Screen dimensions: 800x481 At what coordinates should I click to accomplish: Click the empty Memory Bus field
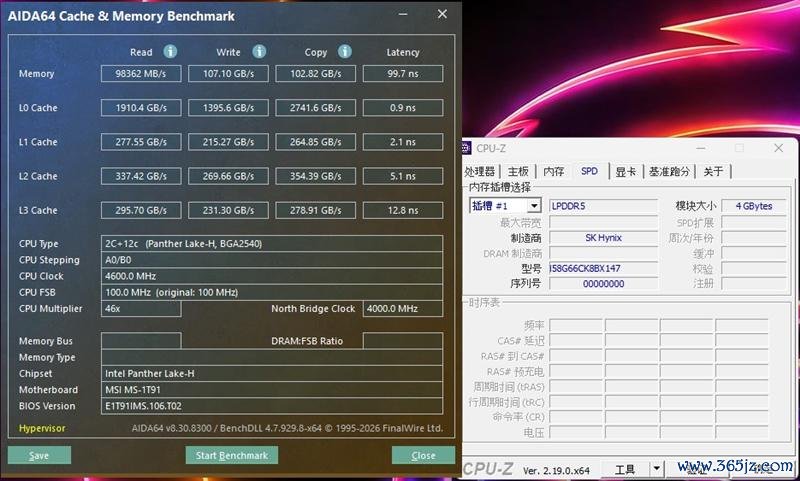pos(141,341)
